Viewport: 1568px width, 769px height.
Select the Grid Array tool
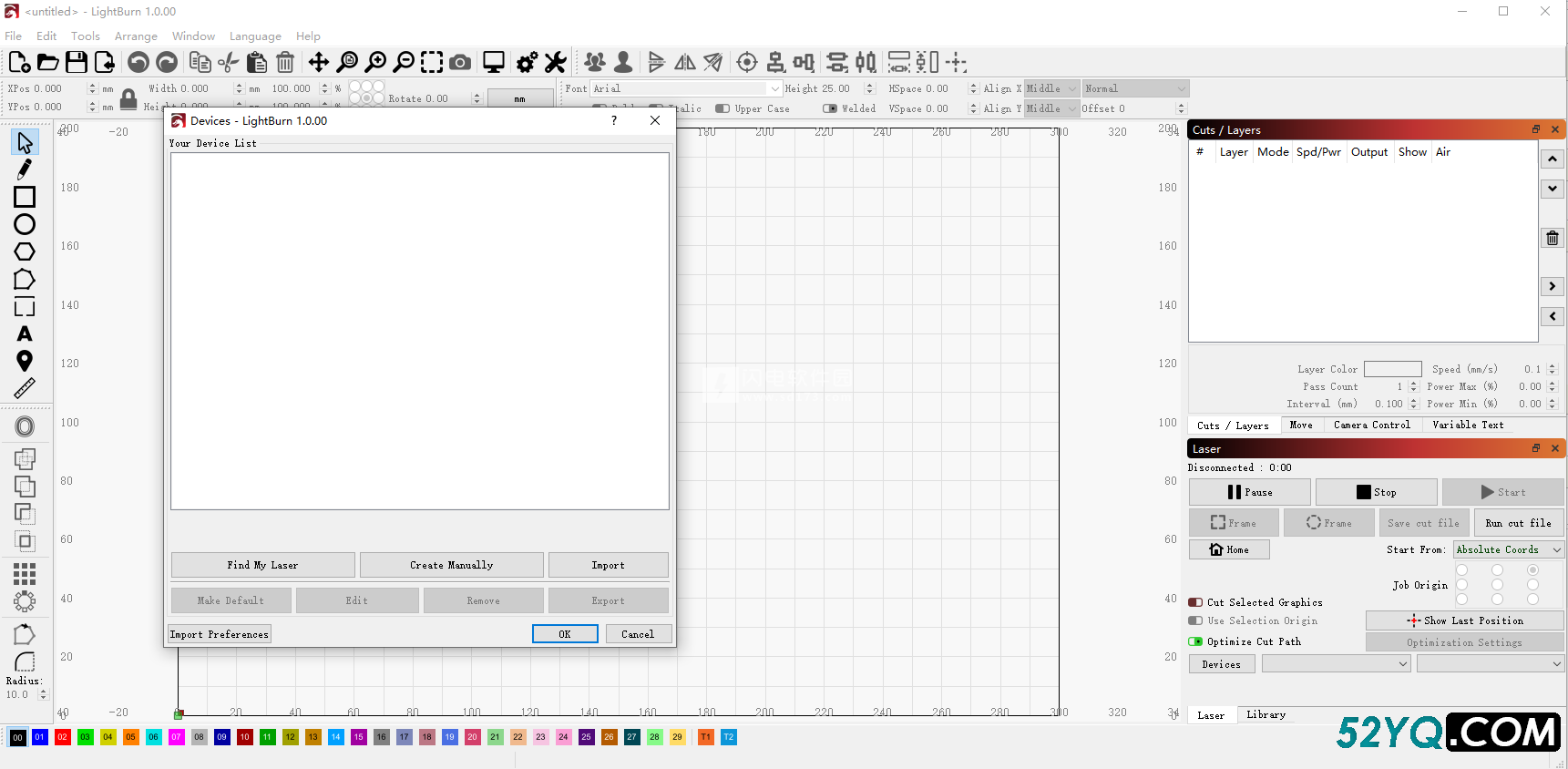point(25,574)
